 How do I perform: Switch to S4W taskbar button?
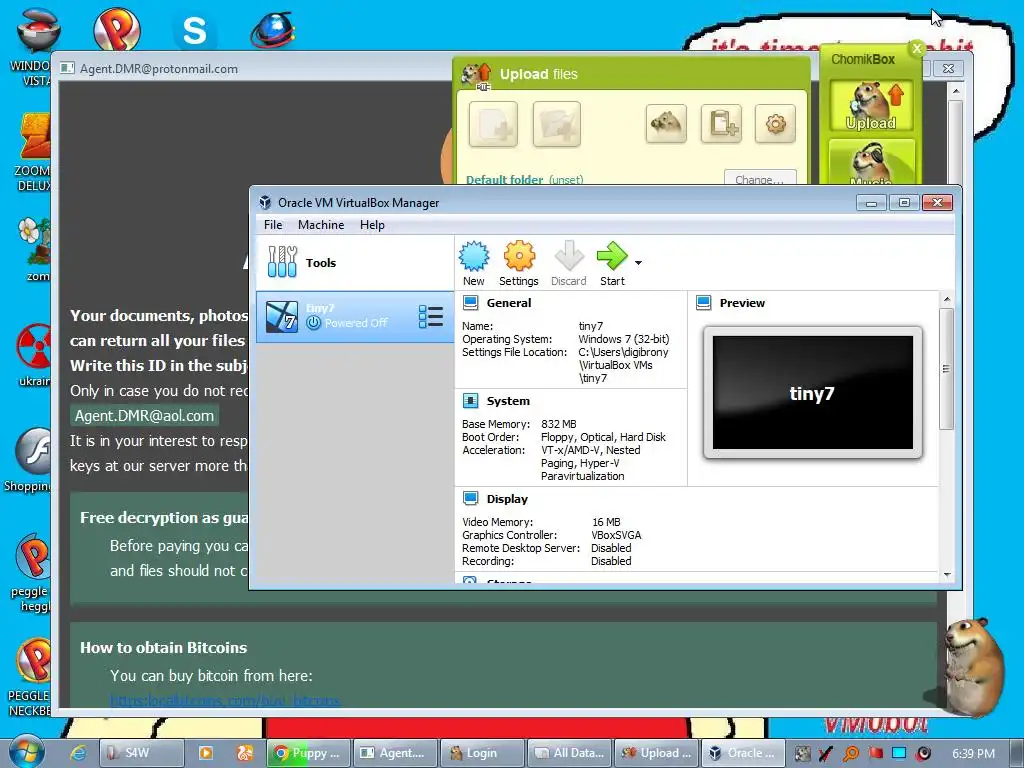pos(141,753)
